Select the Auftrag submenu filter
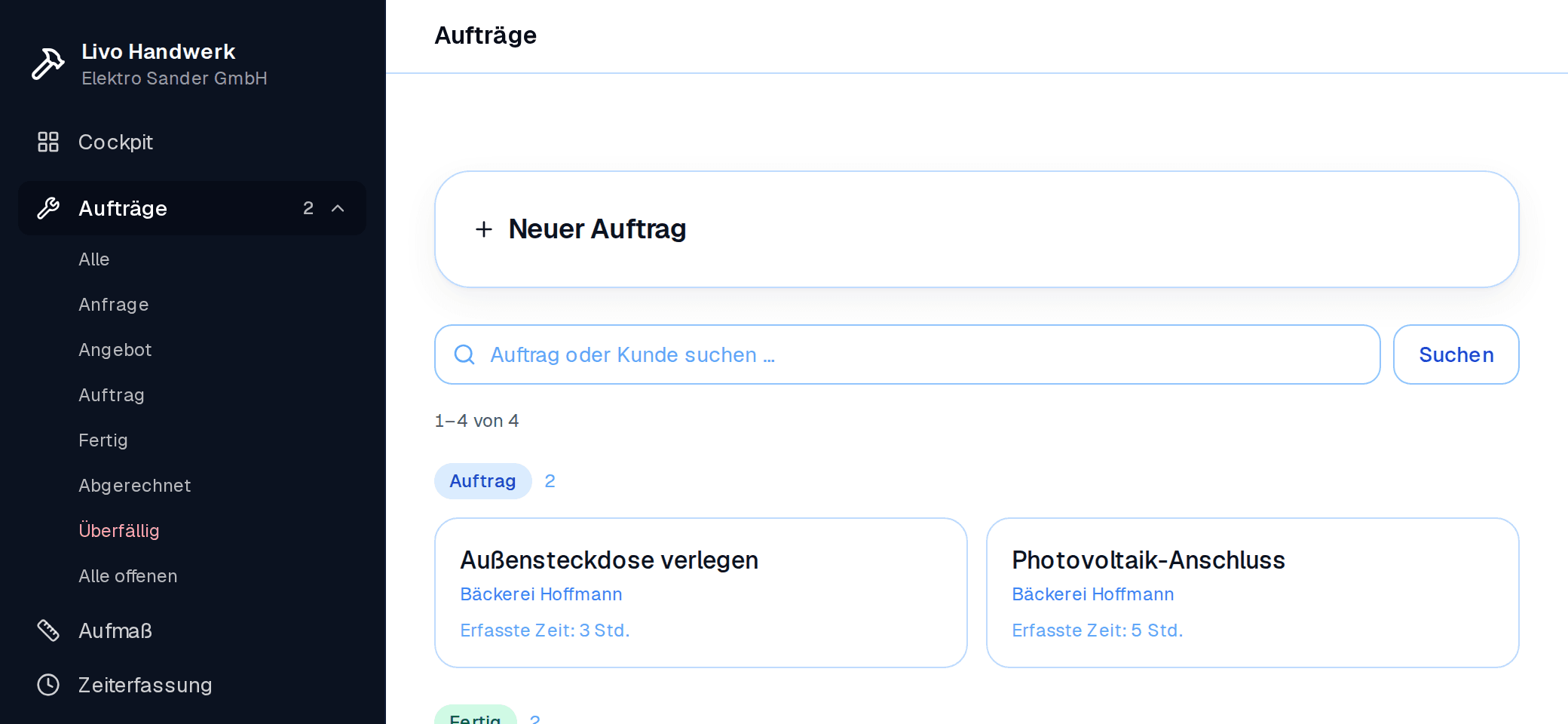 tap(112, 395)
